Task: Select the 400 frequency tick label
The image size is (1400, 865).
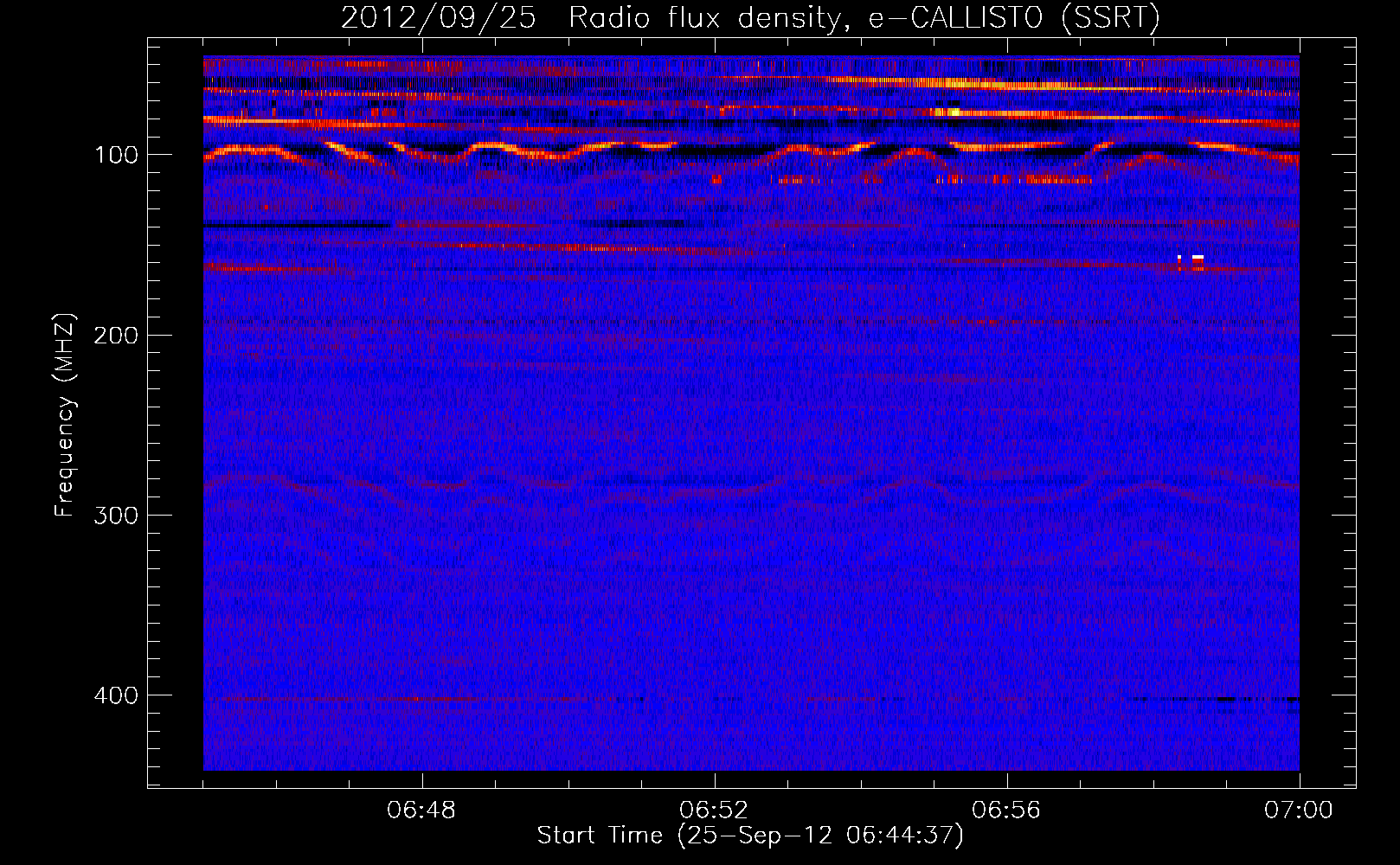Action: 116,695
